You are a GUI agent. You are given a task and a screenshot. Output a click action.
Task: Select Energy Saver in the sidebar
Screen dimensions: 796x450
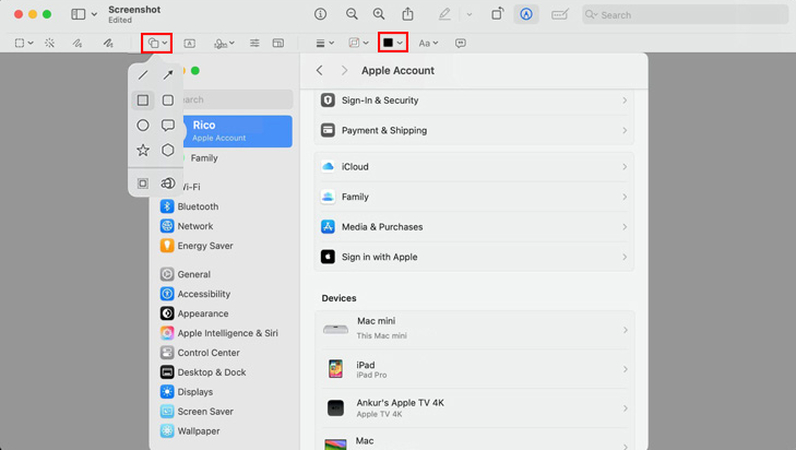point(196,246)
